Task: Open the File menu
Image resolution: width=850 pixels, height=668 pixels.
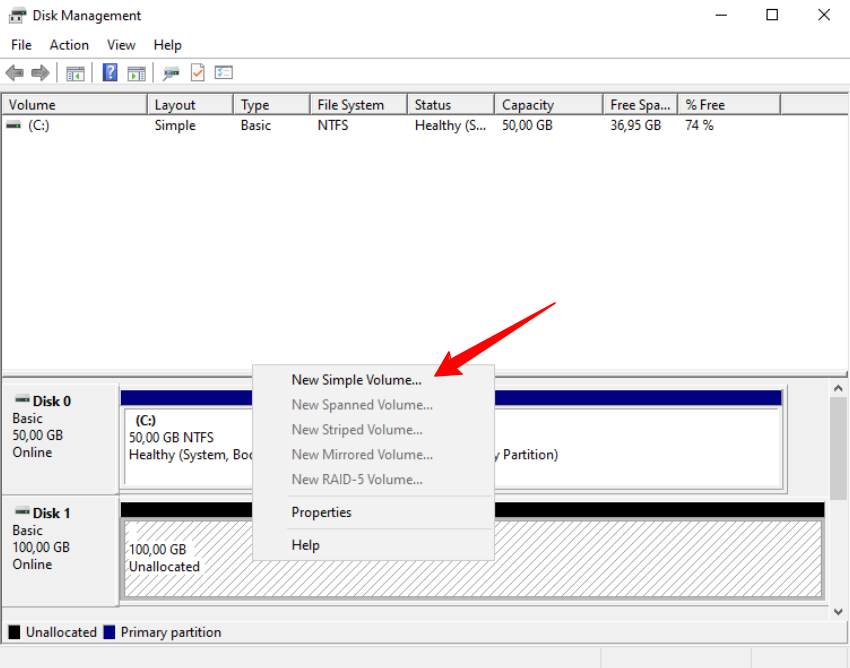Action: pos(21,45)
